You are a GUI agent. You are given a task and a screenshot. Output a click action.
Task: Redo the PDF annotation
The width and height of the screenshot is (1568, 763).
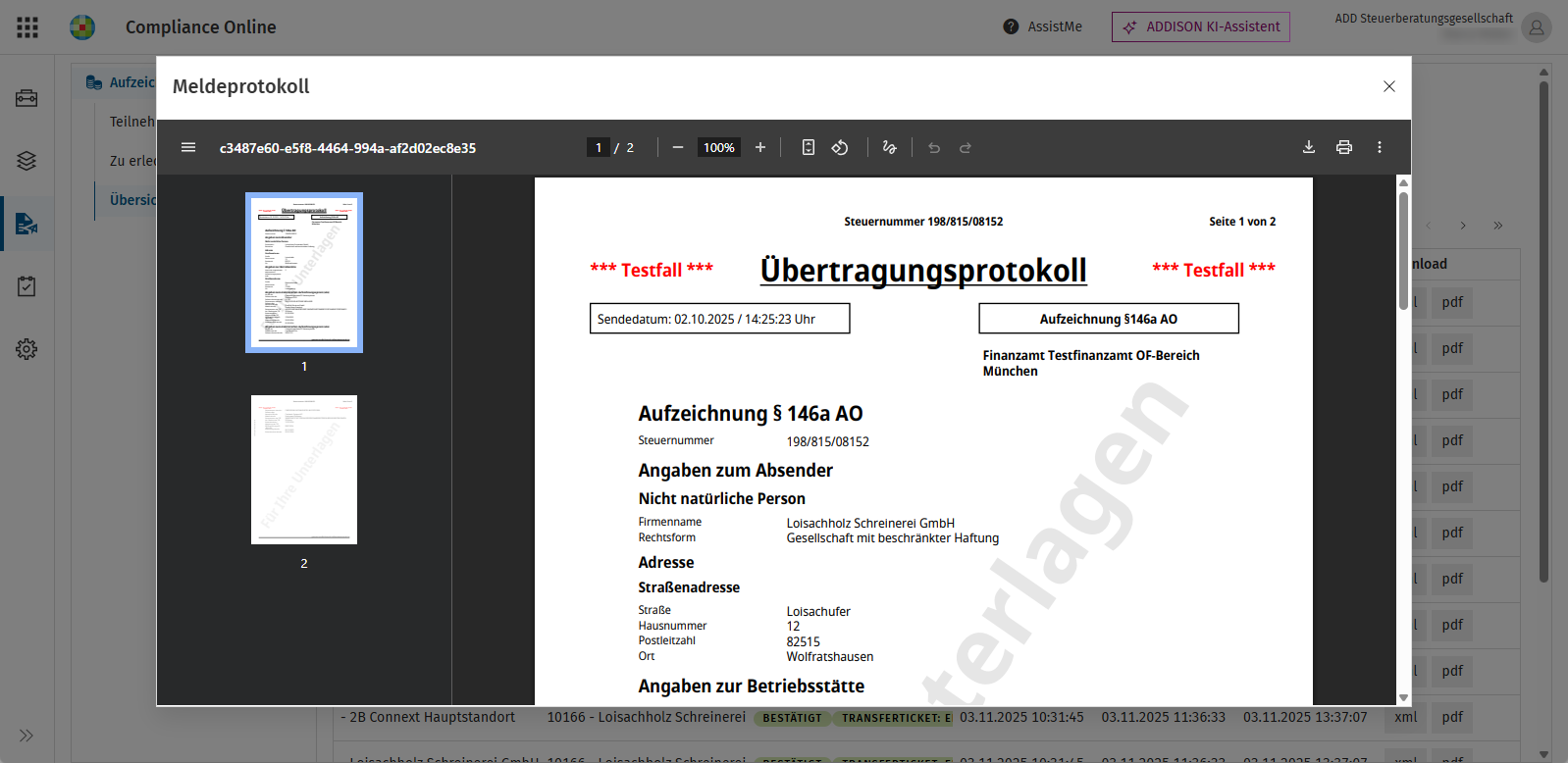(966, 147)
